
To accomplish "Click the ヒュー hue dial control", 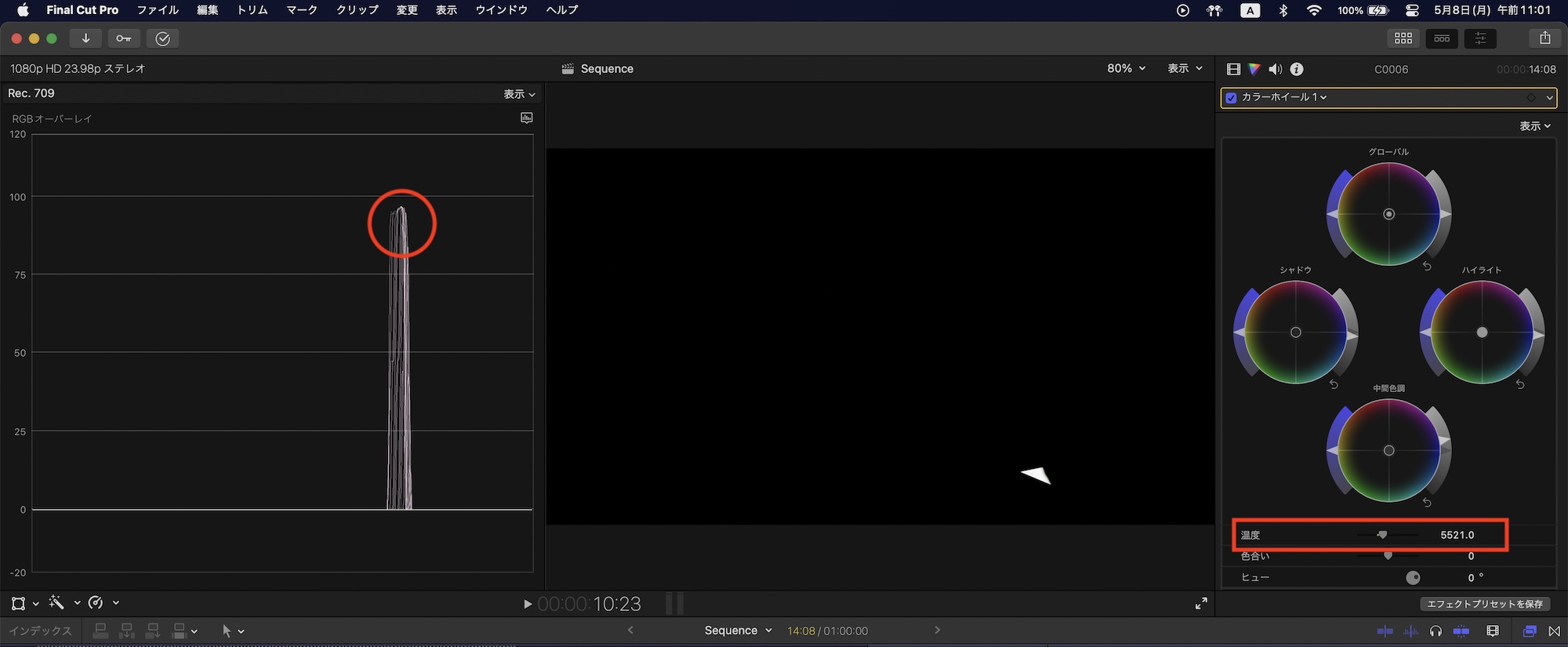I will click(x=1413, y=578).
